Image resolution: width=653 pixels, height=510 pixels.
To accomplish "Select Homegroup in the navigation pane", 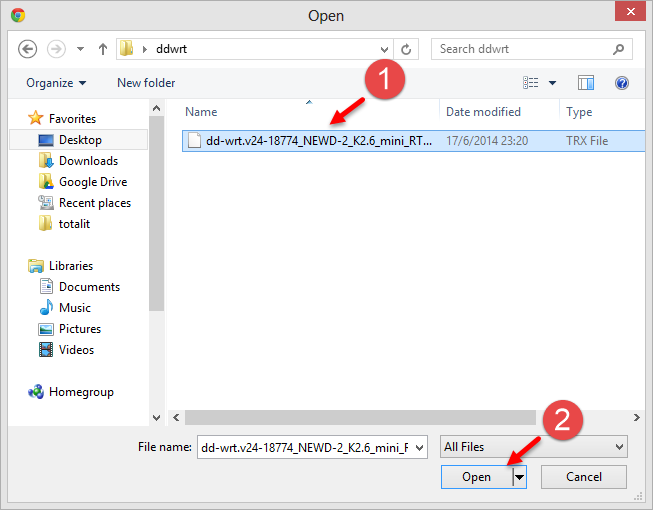I will [x=81, y=392].
